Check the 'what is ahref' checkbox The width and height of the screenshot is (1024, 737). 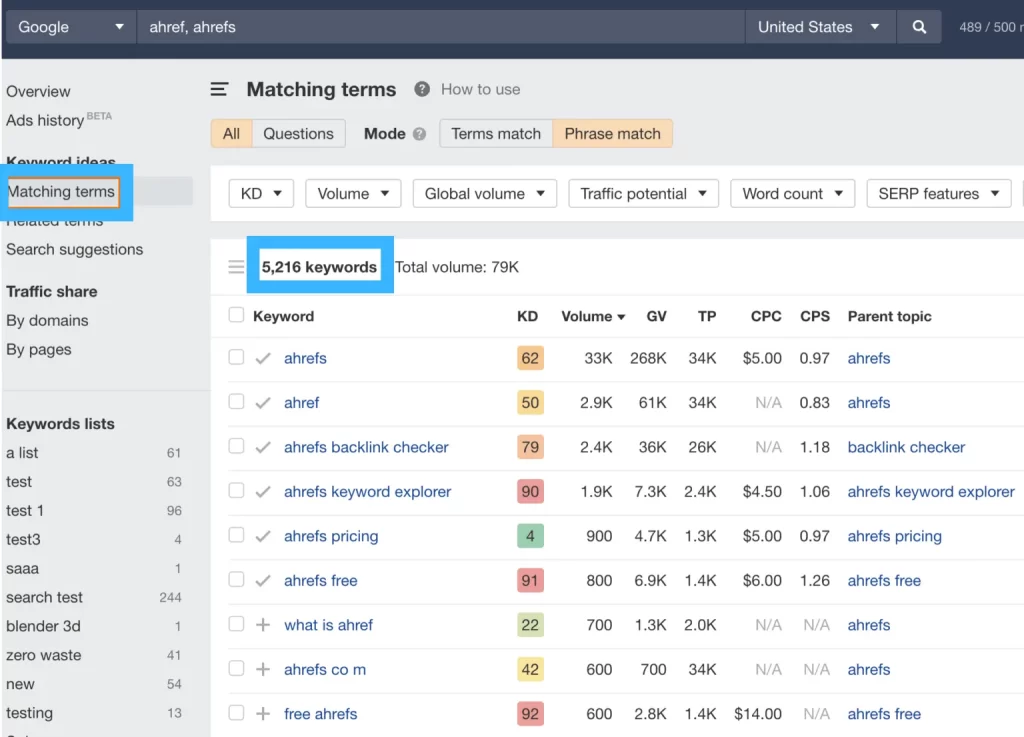[x=236, y=623]
